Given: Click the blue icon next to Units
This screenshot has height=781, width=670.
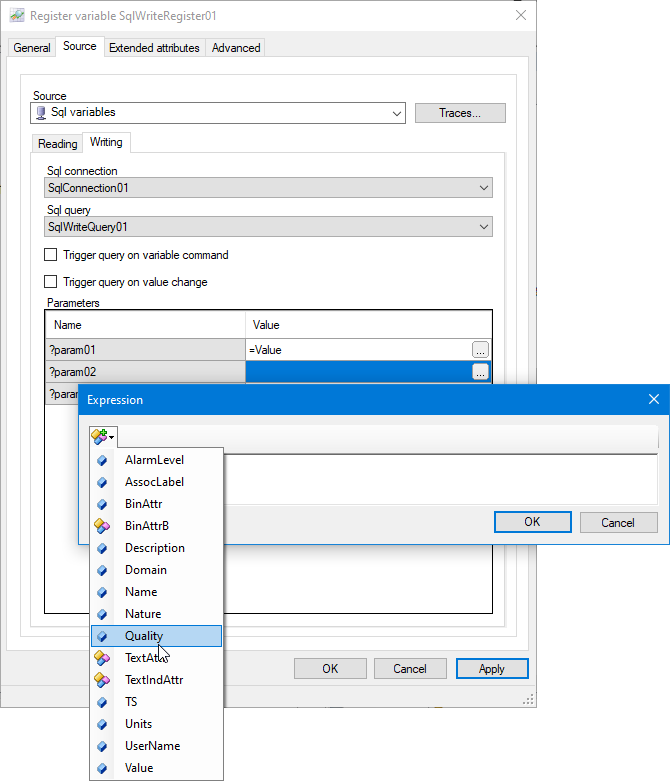Looking at the screenshot, I should [102, 724].
